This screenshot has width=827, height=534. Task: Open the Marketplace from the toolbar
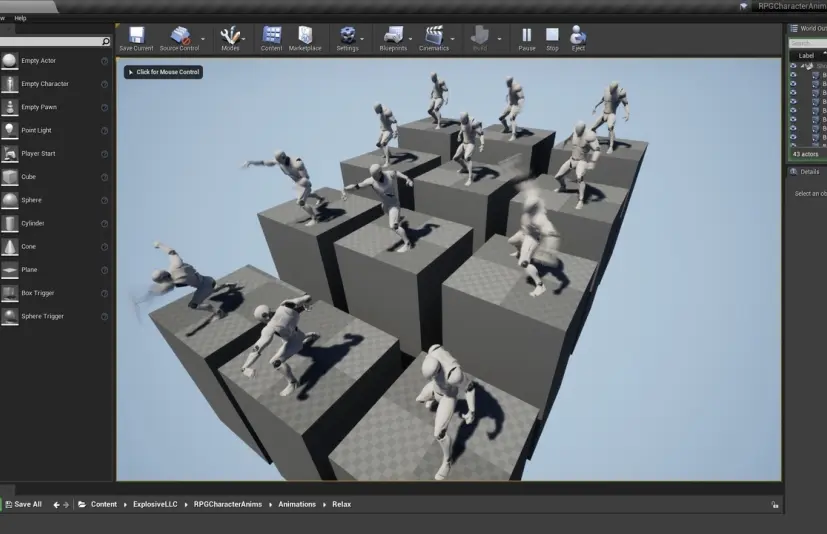[x=305, y=37]
